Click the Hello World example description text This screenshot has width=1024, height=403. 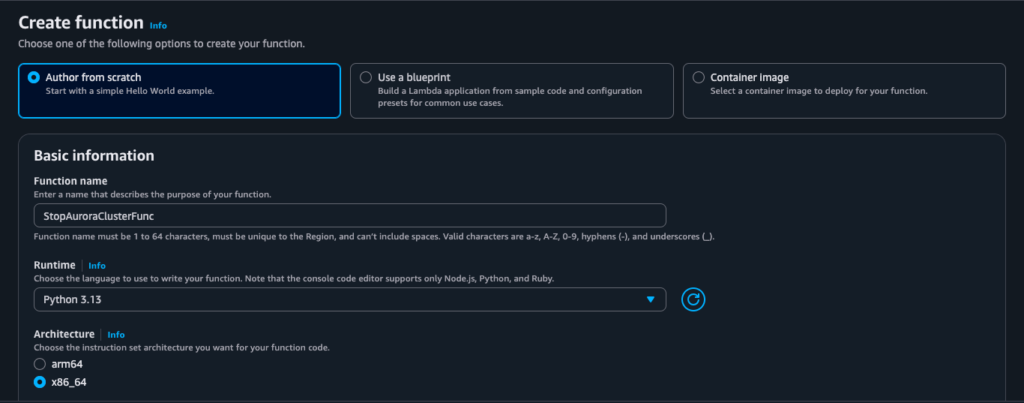click(x=130, y=91)
